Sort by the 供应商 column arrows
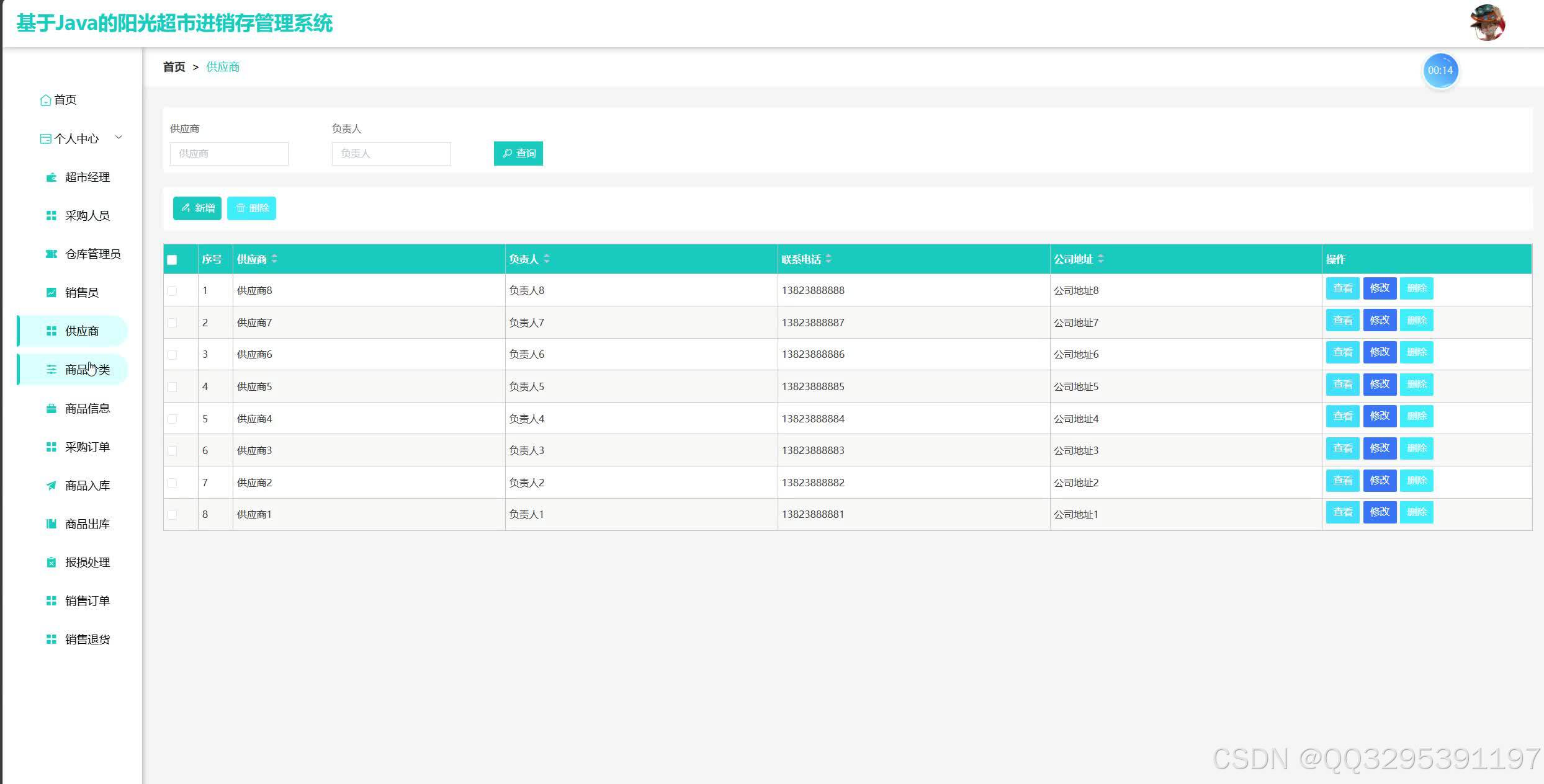1544x784 pixels. pos(274,259)
